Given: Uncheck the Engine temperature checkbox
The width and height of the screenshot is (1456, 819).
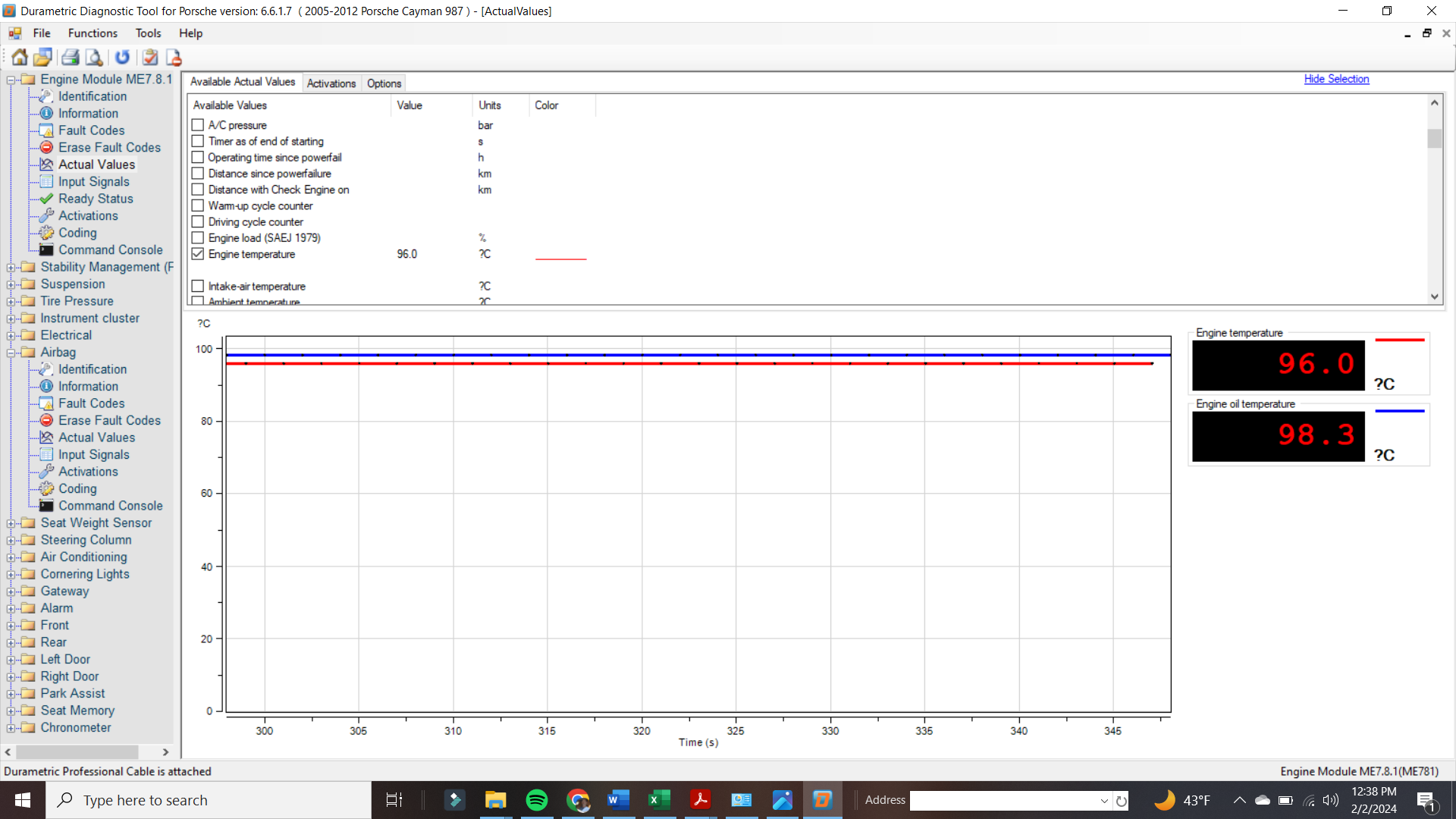Looking at the screenshot, I should 198,254.
